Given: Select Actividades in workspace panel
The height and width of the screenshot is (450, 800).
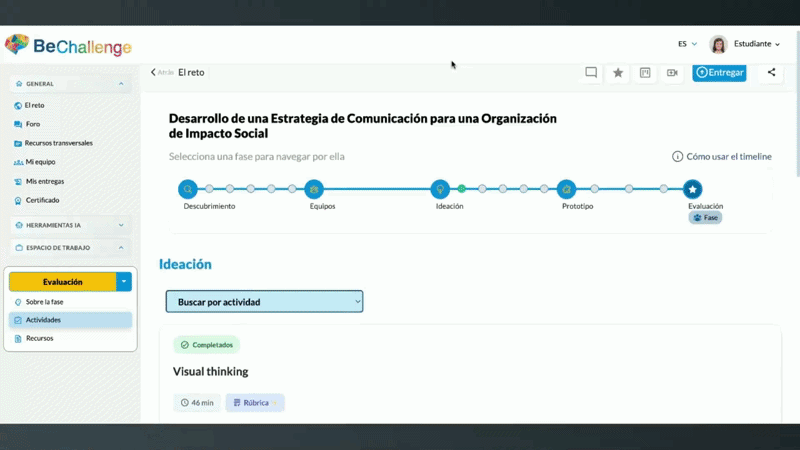Looking at the screenshot, I should [x=70, y=320].
